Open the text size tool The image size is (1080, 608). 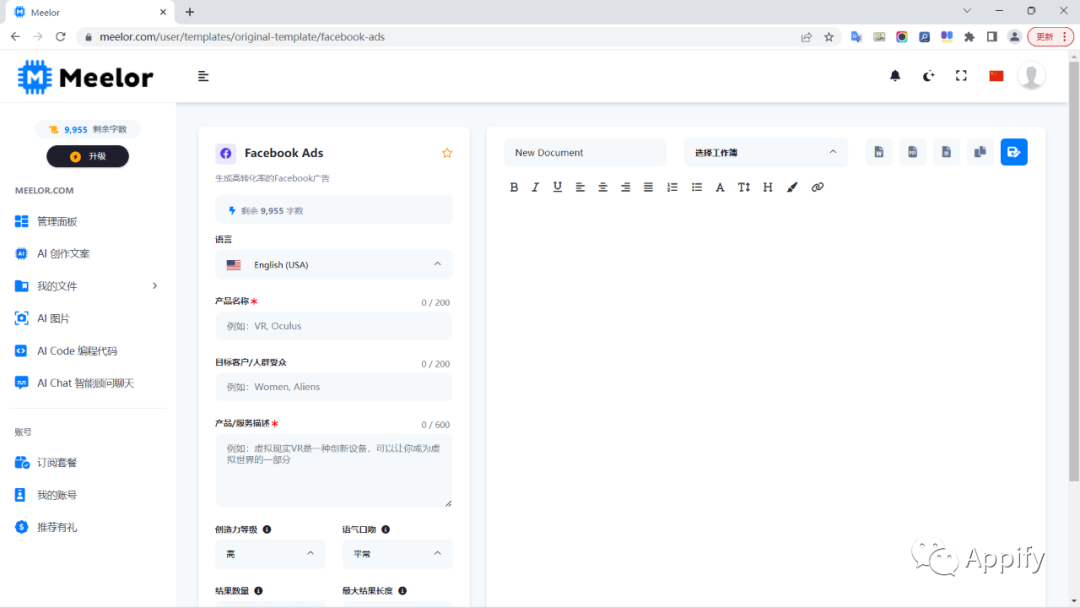coord(744,187)
